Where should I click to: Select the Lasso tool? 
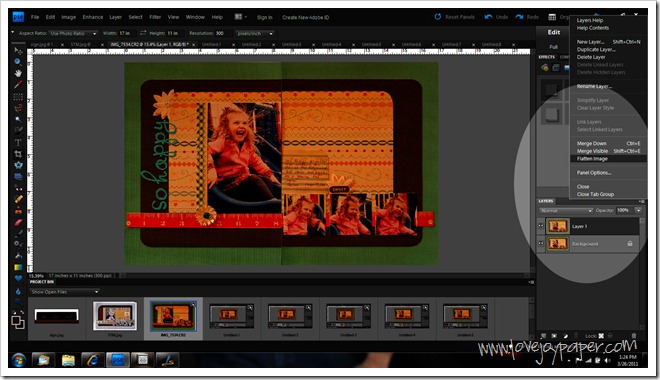tap(18, 108)
